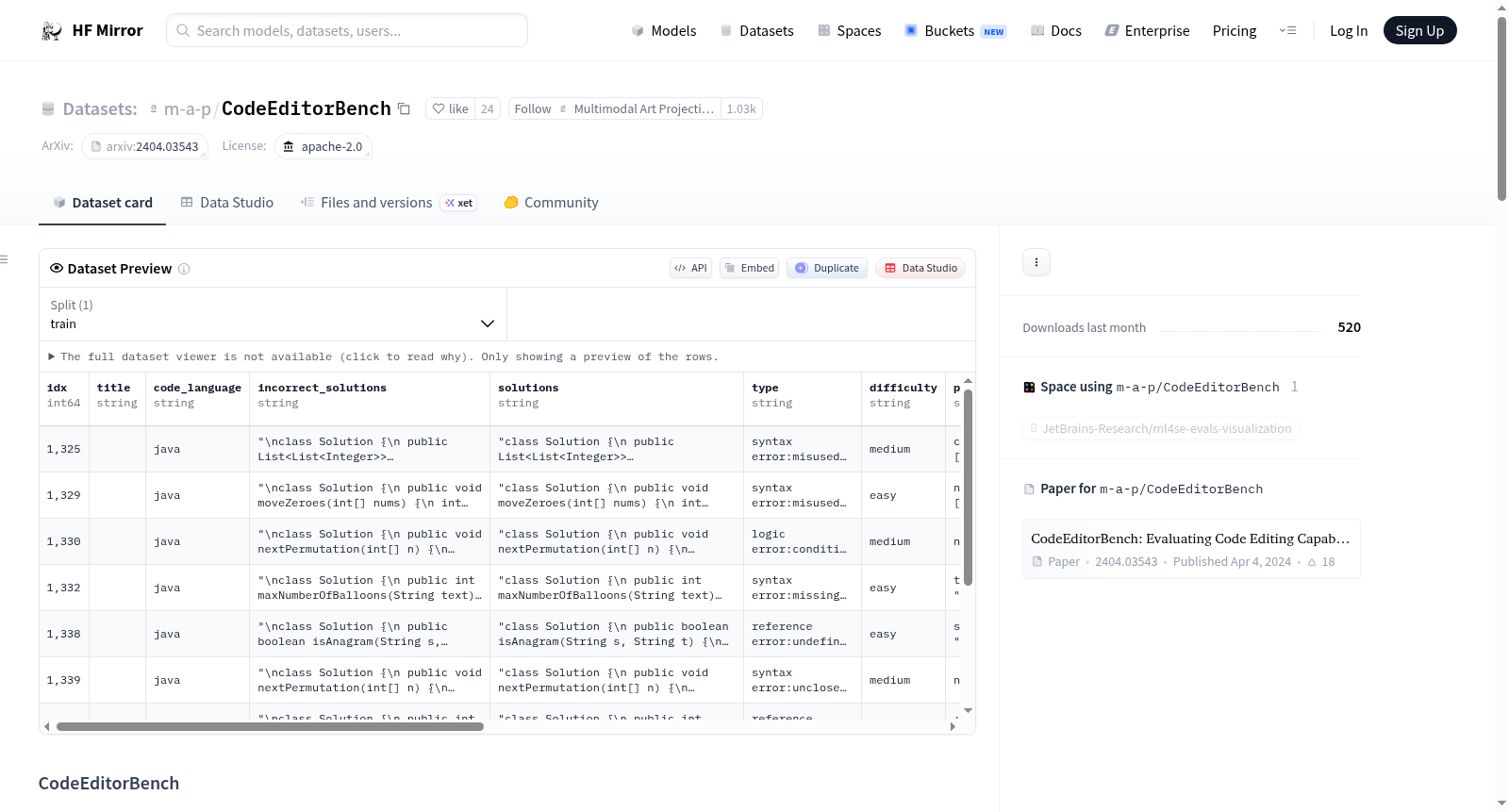Open Docs in the top navigation
This screenshot has width=1509, height=812.
1056,31
